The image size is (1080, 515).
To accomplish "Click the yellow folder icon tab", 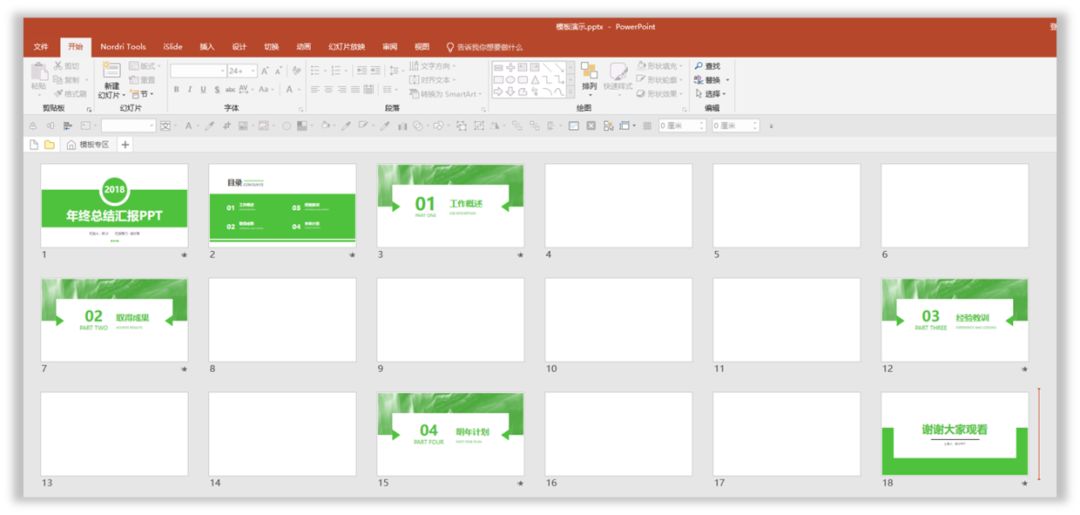I will (49, 145).
